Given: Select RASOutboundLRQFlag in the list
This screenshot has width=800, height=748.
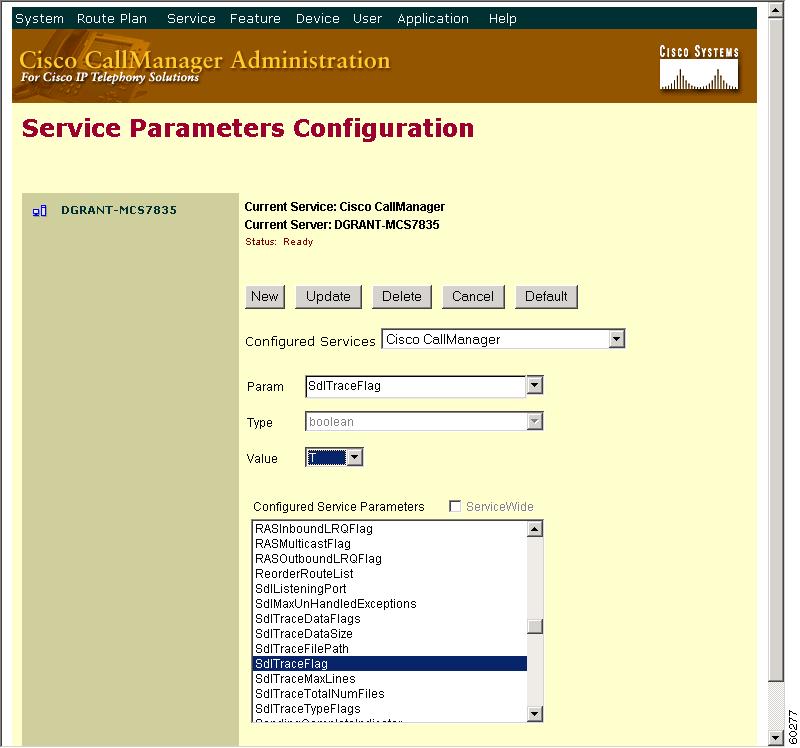Looking at the screenshot, I should click(x=390, y=559).
